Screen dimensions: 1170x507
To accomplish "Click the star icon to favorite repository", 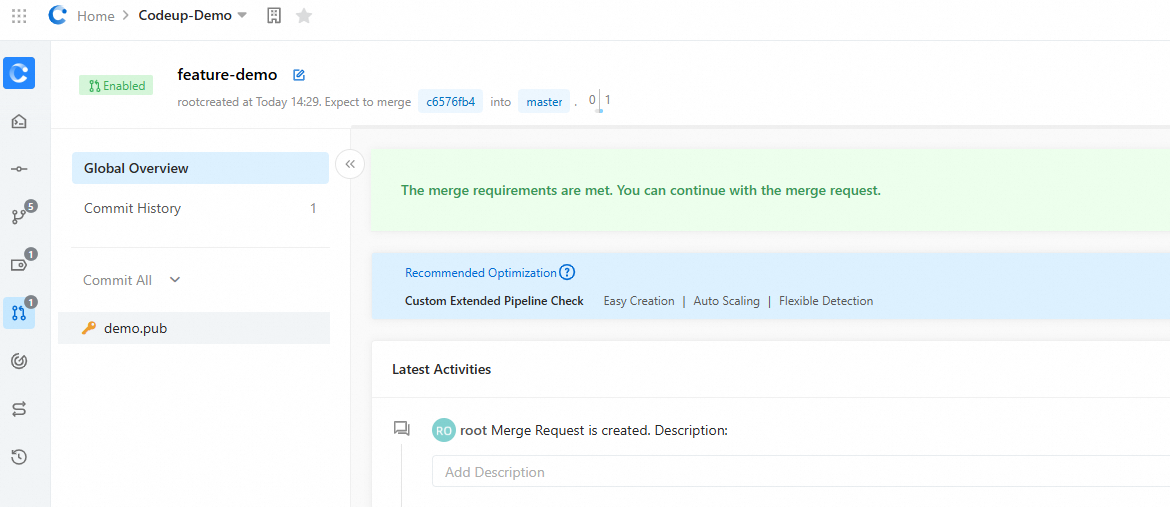I will (x=304, y=16).
